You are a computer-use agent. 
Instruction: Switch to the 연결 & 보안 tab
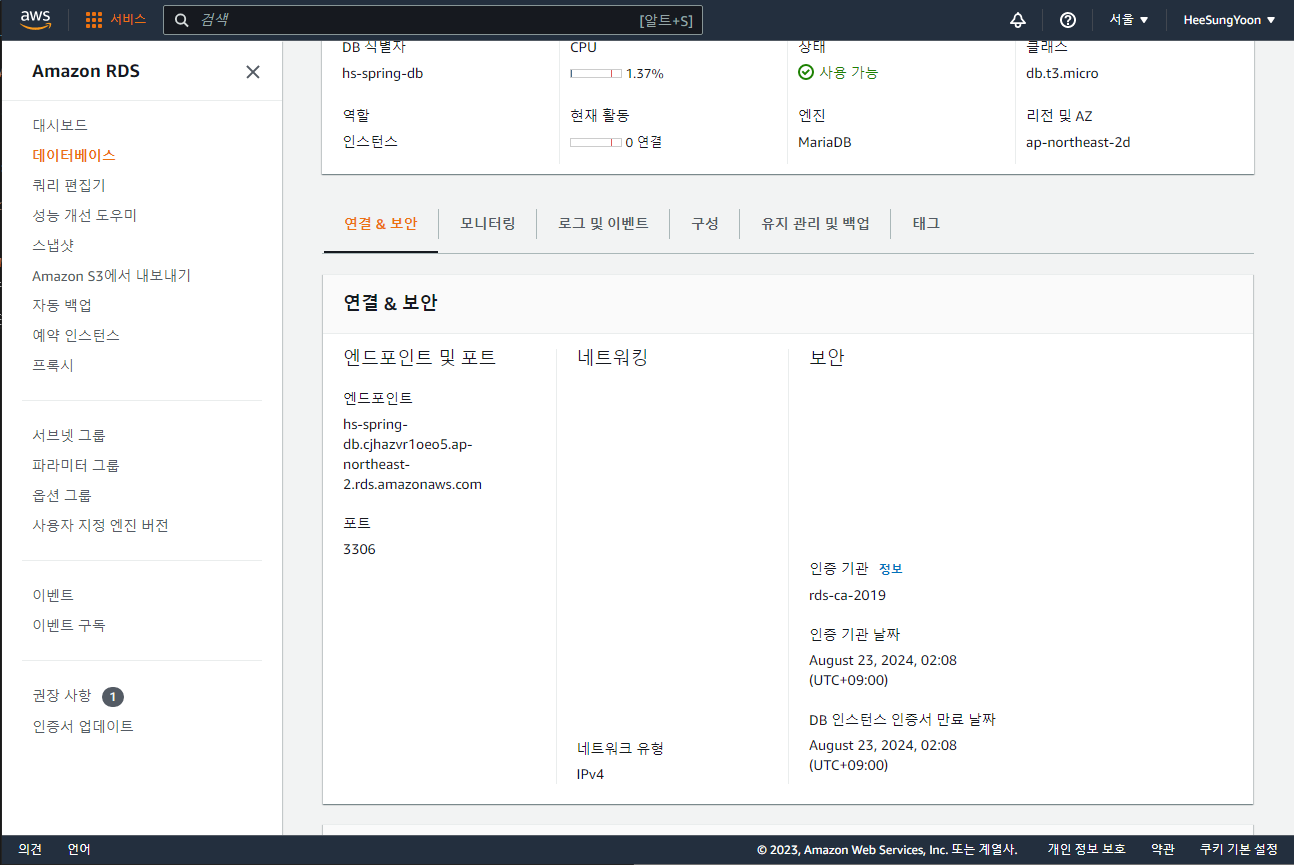click(380, 224)
